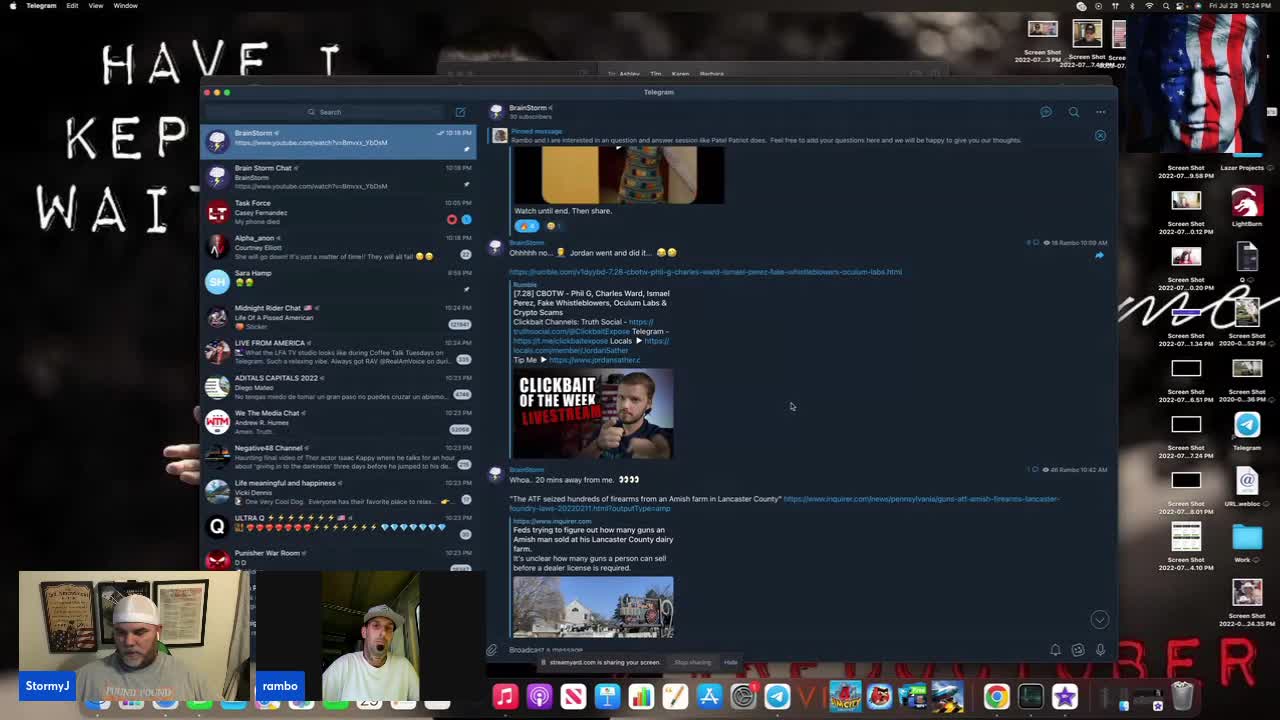Image resolution: width=1280 pixels, height=720 pixels.
Task: Open the ULTRA Q chat
Action: [x=338, y=526]
